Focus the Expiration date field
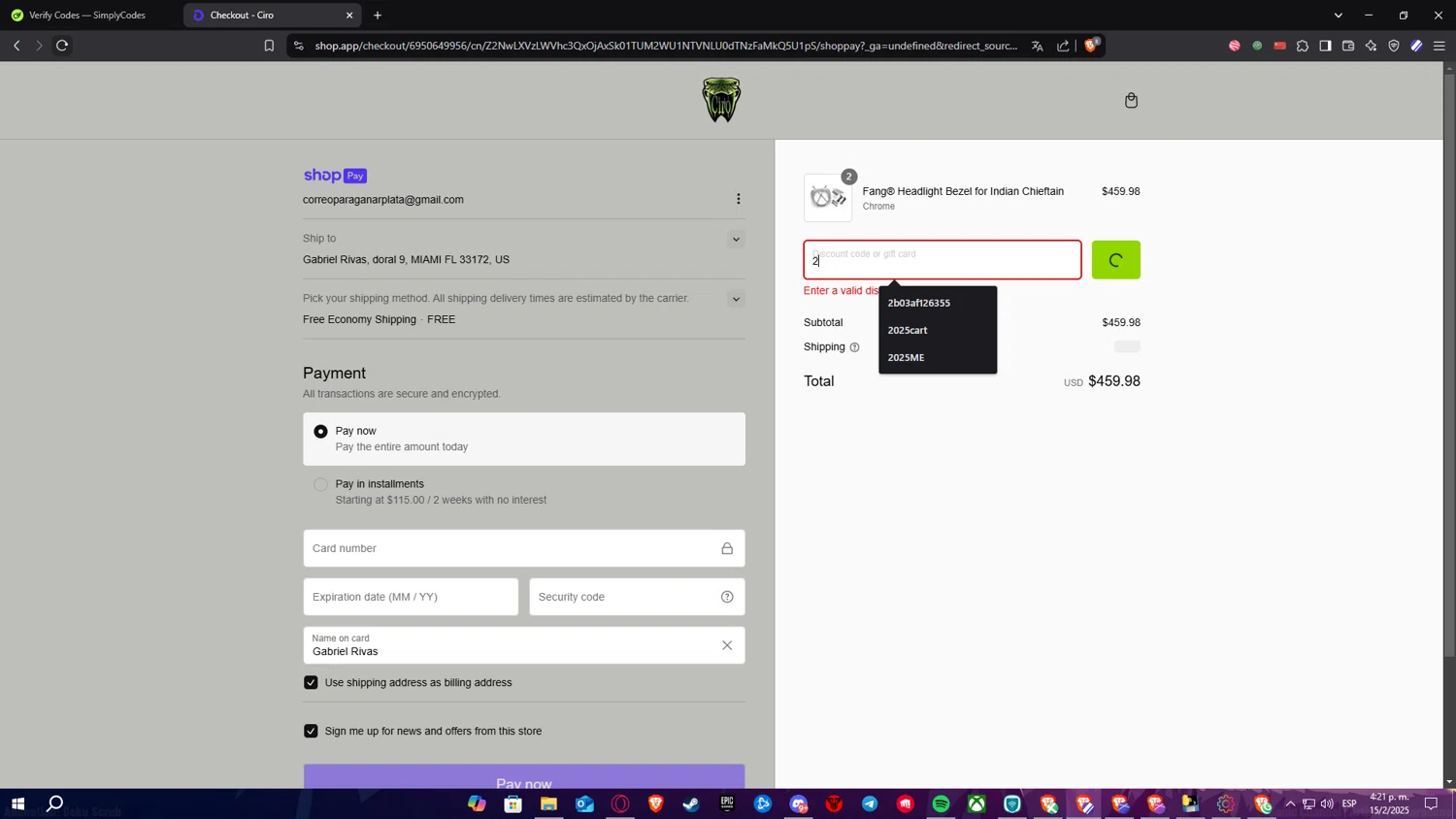 coord(411,597)
